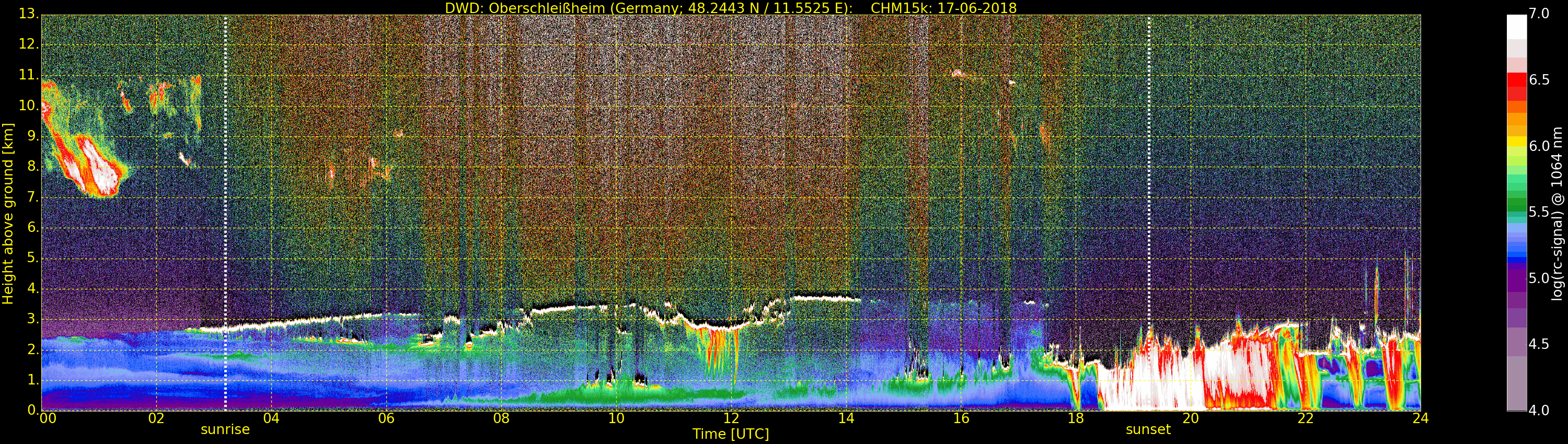Click the colorbar tick value 4.5
1568x444 pixels.
pos(1538,344)
